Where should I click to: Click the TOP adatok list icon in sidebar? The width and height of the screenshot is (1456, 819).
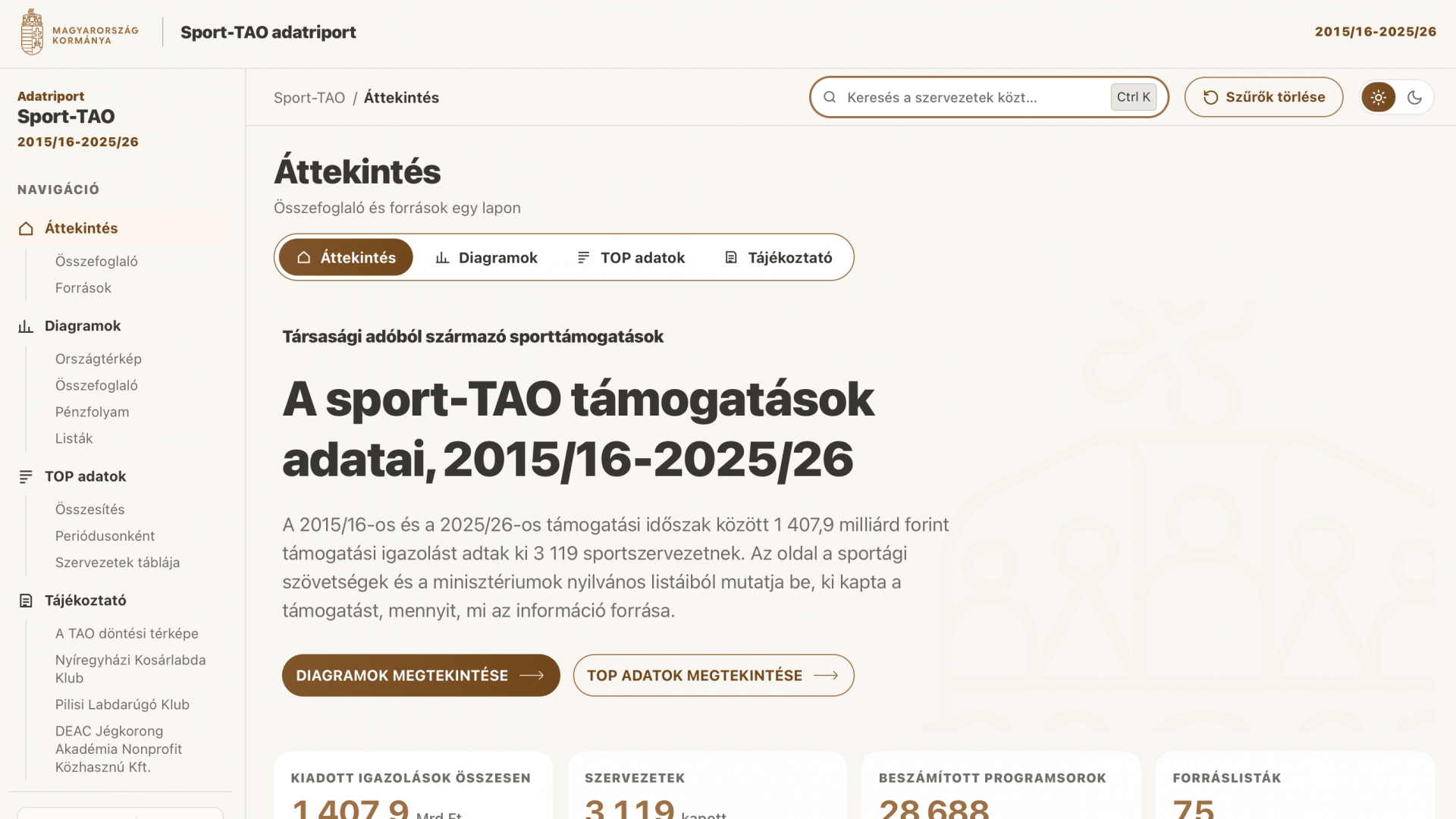(x=26, y=476)
